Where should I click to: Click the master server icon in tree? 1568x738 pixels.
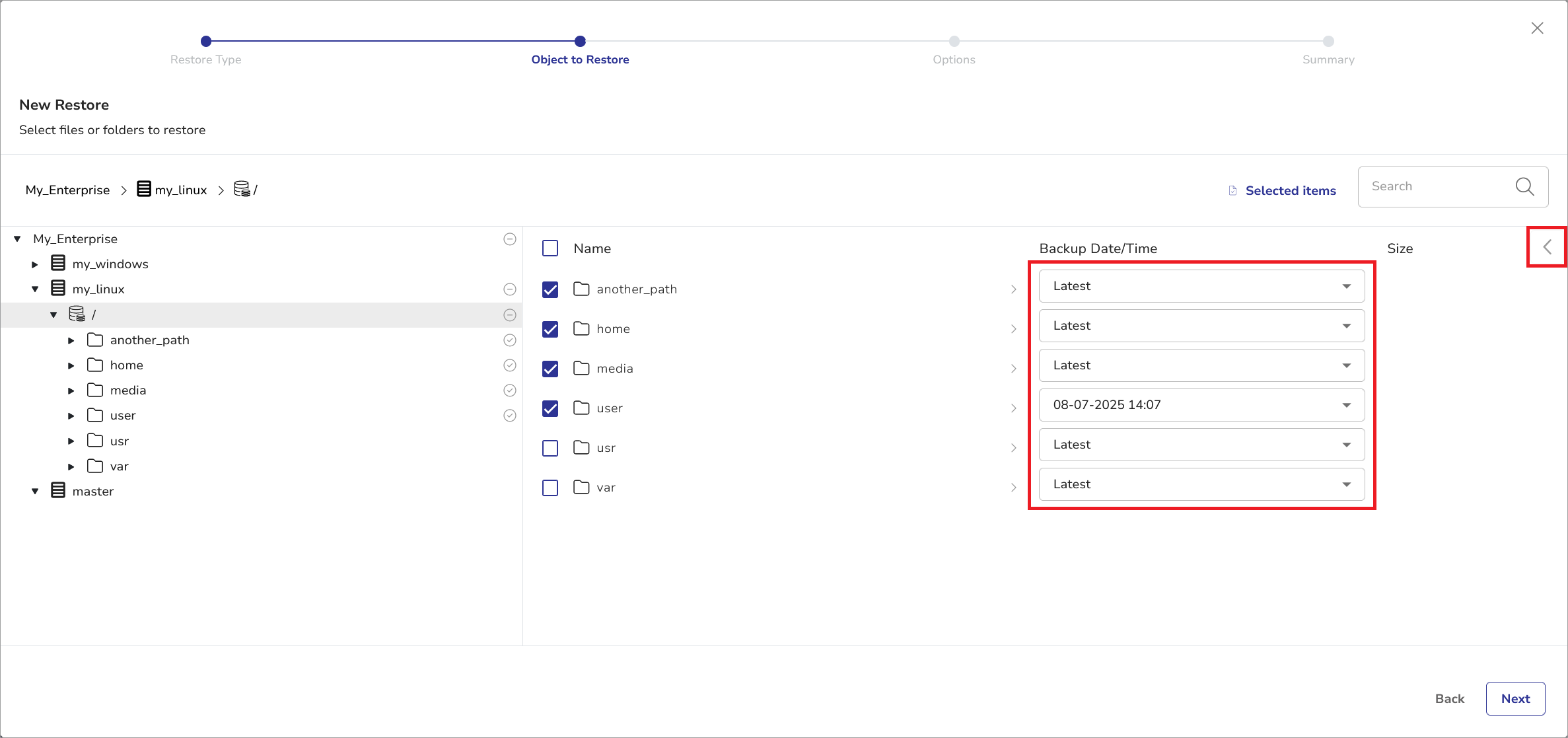(x=58, y=491)
